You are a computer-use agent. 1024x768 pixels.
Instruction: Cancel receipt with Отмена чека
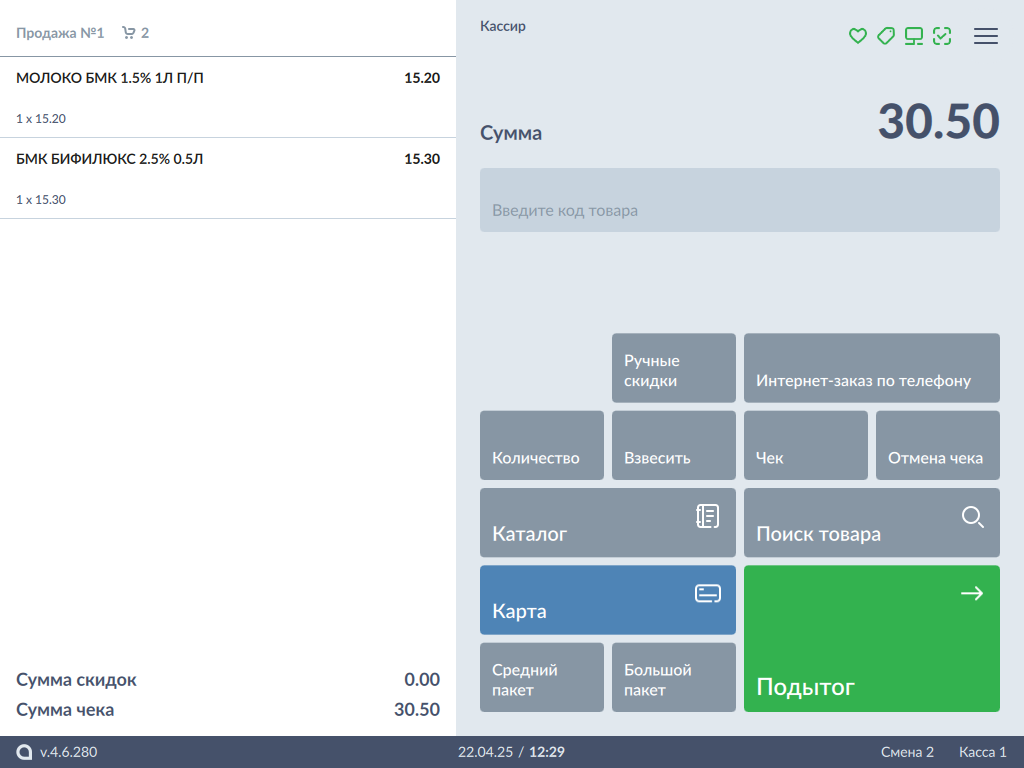point(937,445)
